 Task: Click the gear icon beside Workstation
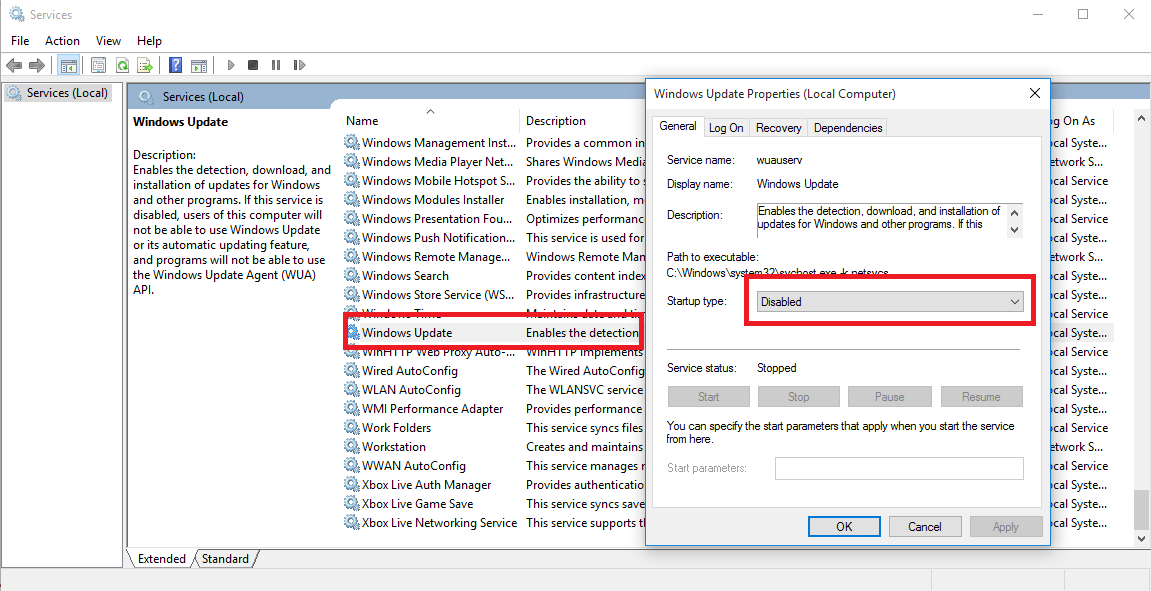click(x=352, y=446)
